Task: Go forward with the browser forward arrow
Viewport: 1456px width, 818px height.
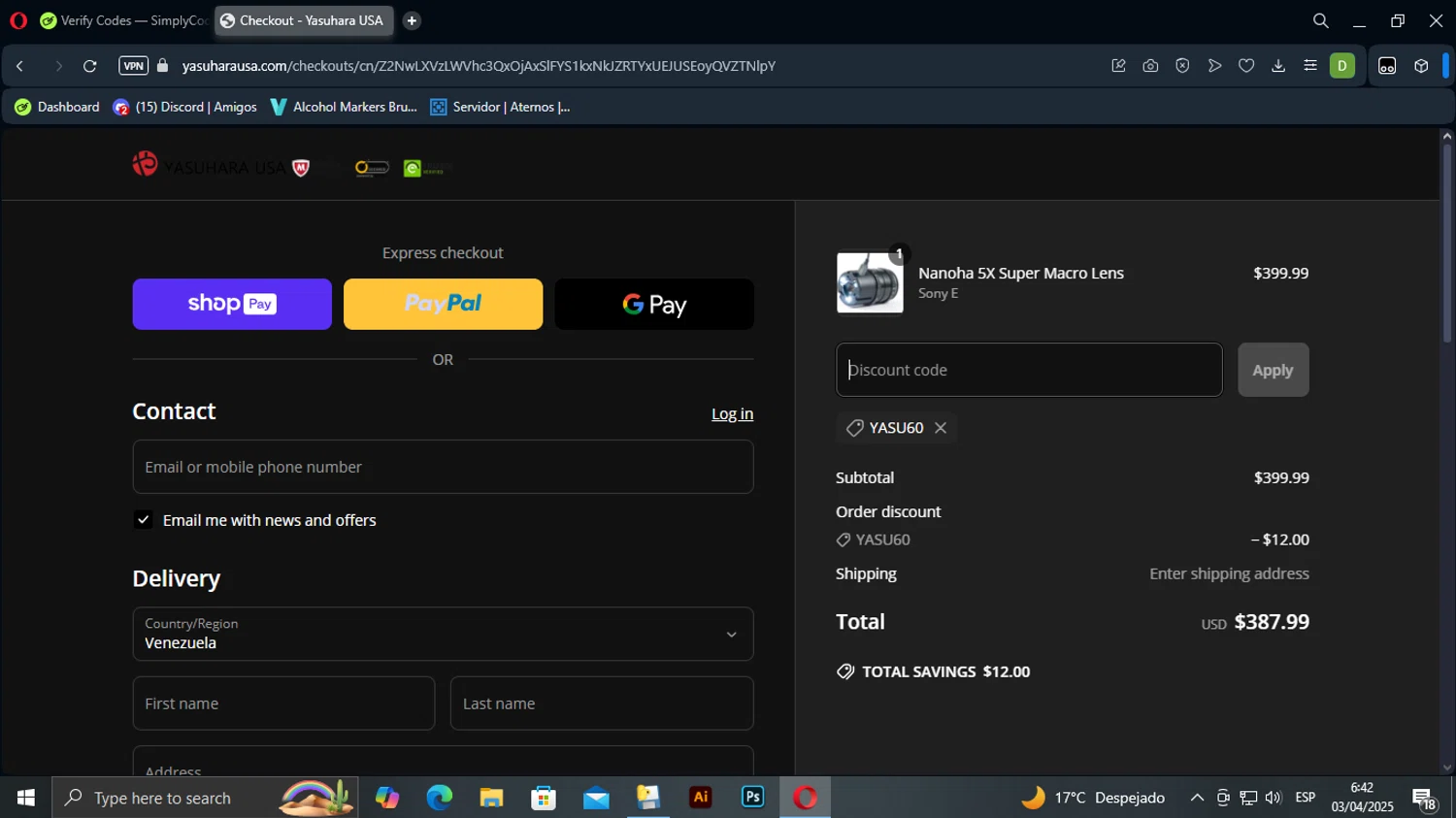Action: tap(58, 66)
